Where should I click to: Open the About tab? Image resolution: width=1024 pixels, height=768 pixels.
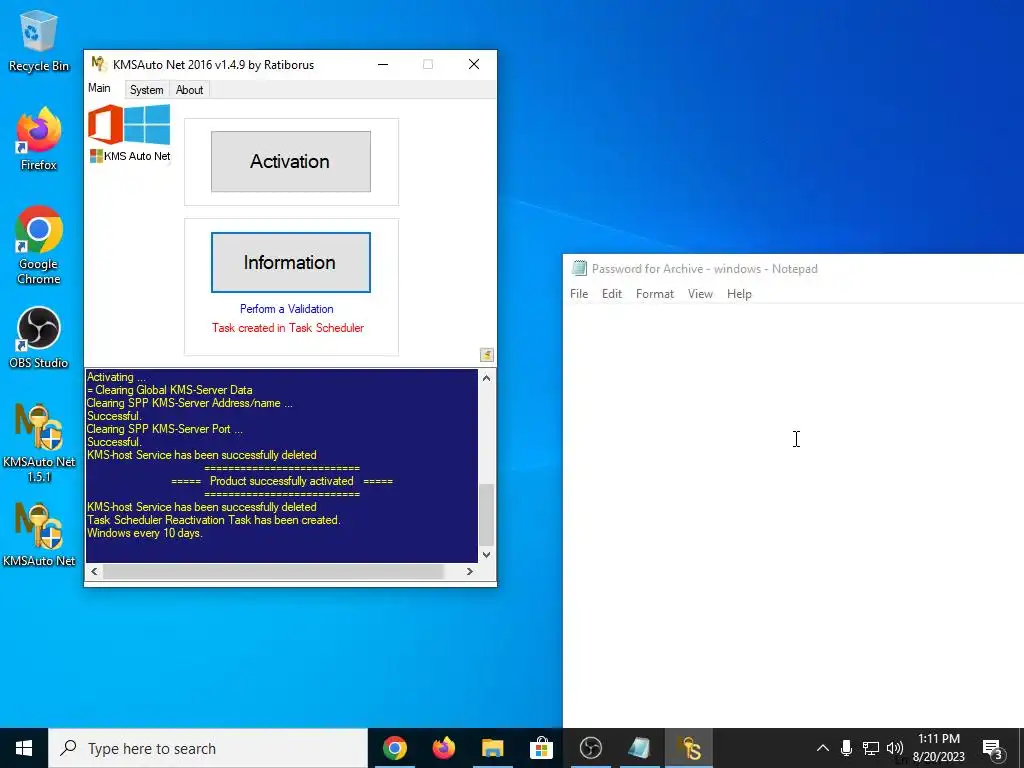pyautogui.click(x=189, y=89)
